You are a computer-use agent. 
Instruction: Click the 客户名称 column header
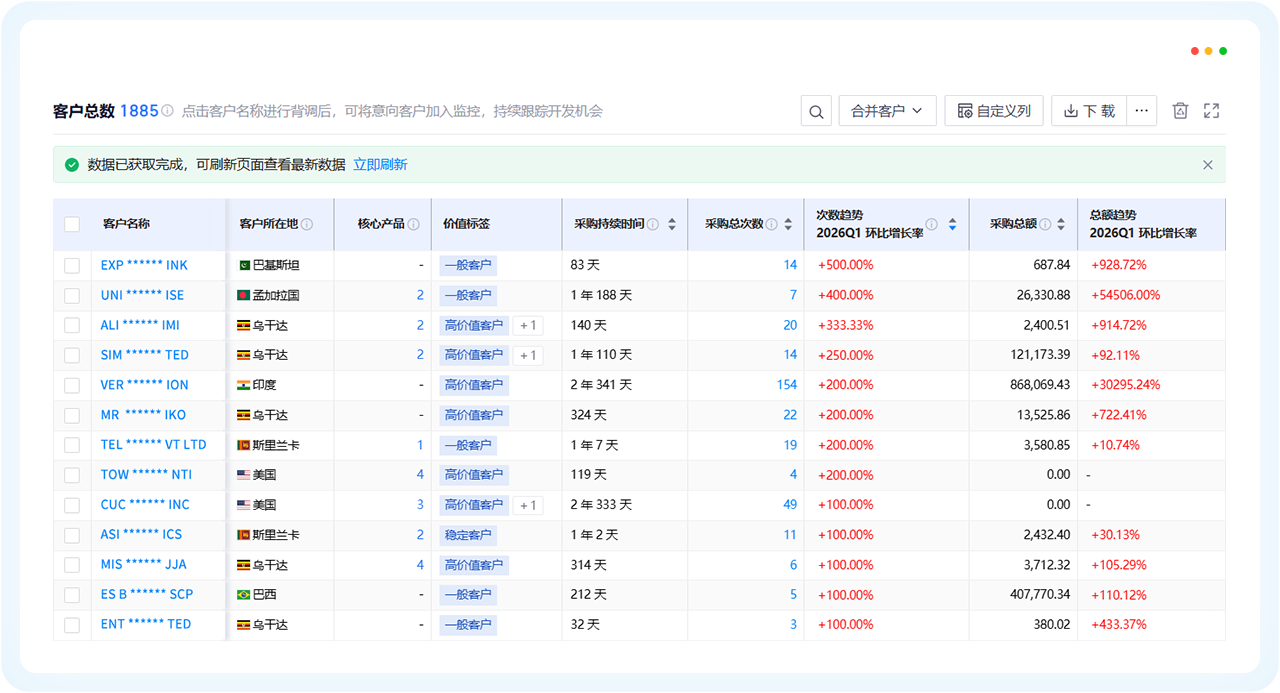point(126,224)
